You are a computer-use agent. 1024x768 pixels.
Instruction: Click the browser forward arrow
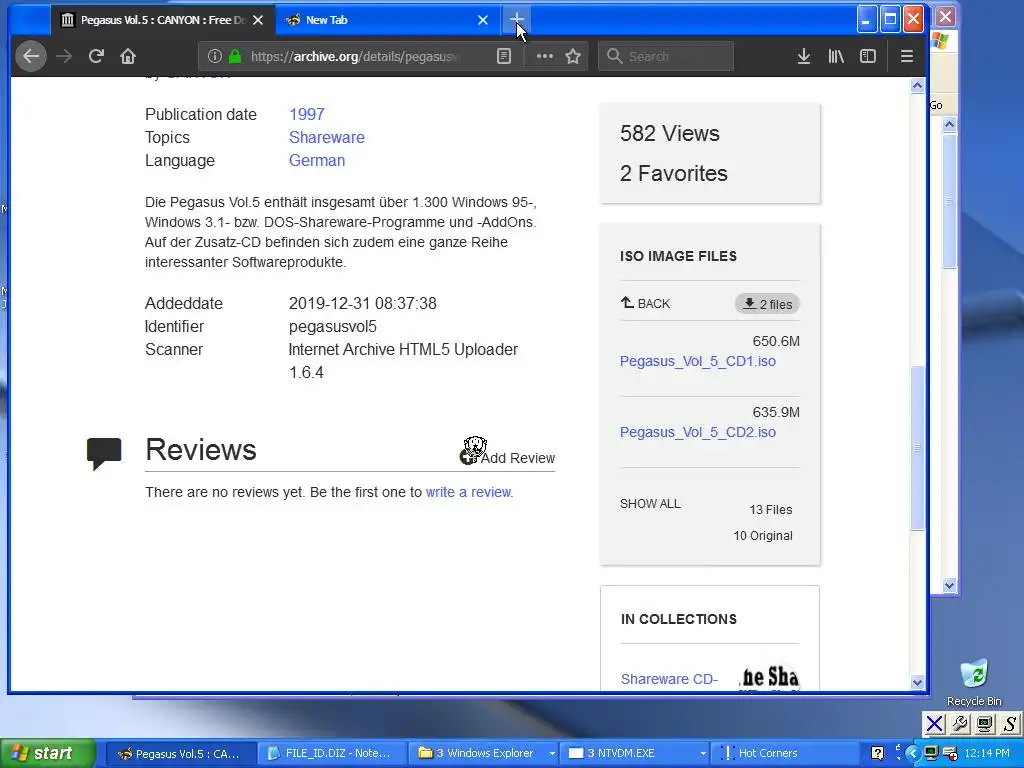(64, 56)
